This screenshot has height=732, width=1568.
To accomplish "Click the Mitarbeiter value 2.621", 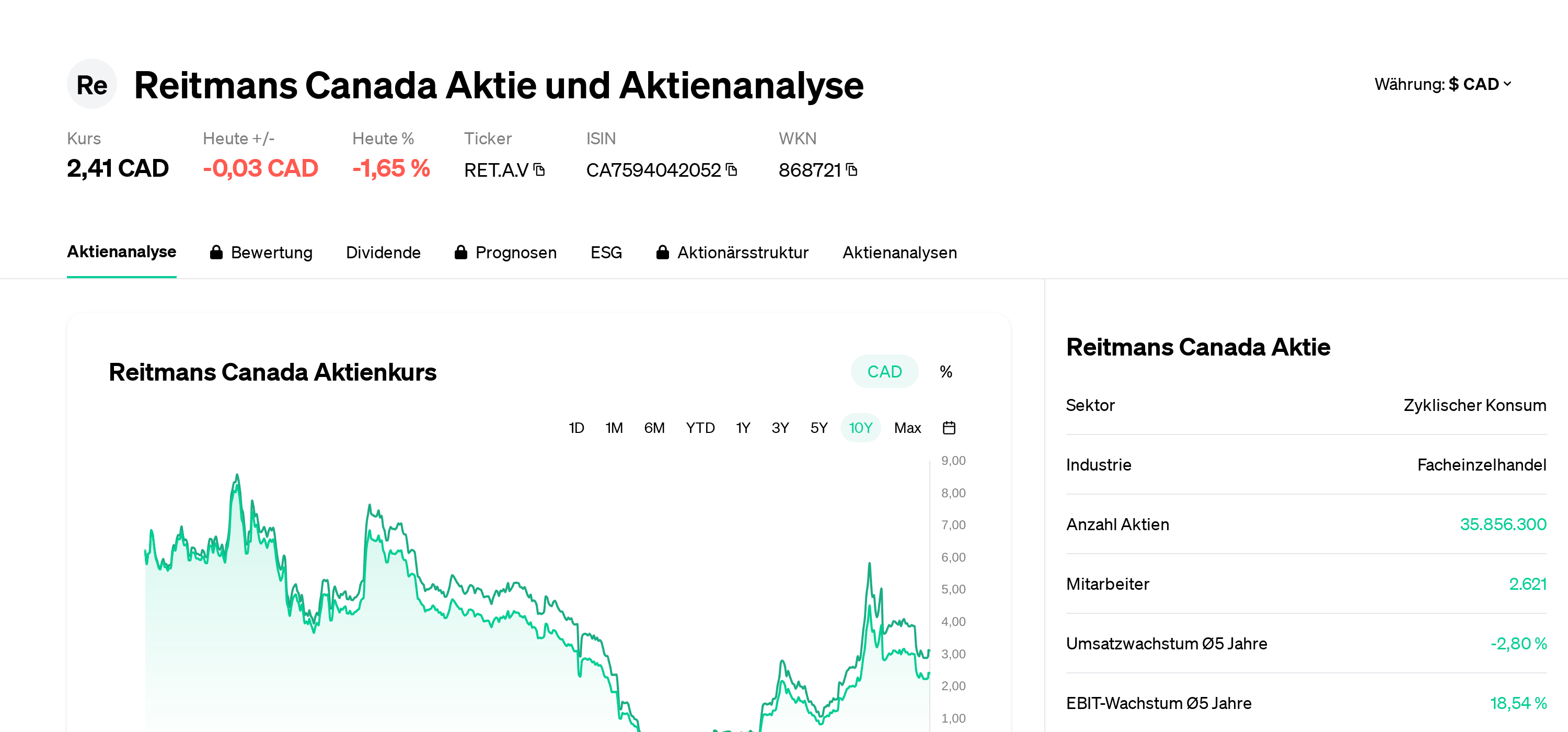I will [1528, 584].
